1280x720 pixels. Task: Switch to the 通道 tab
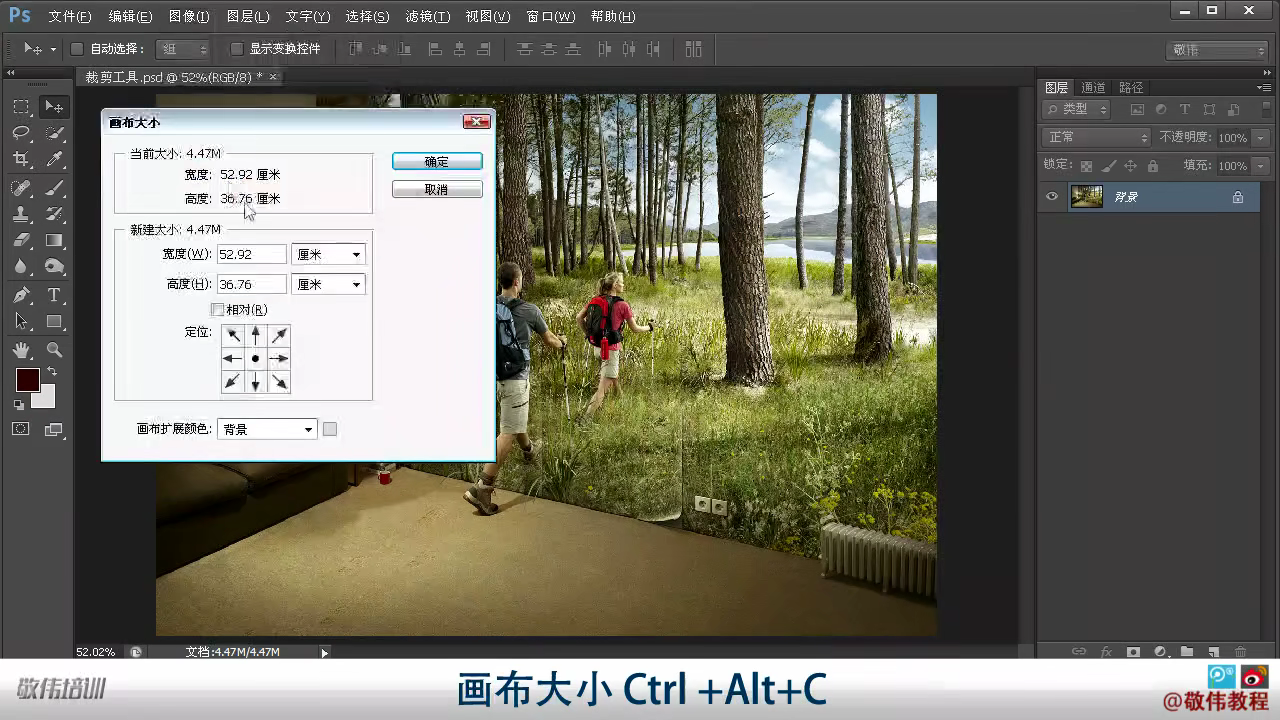pyautogui.click(x=1093, y=88)
